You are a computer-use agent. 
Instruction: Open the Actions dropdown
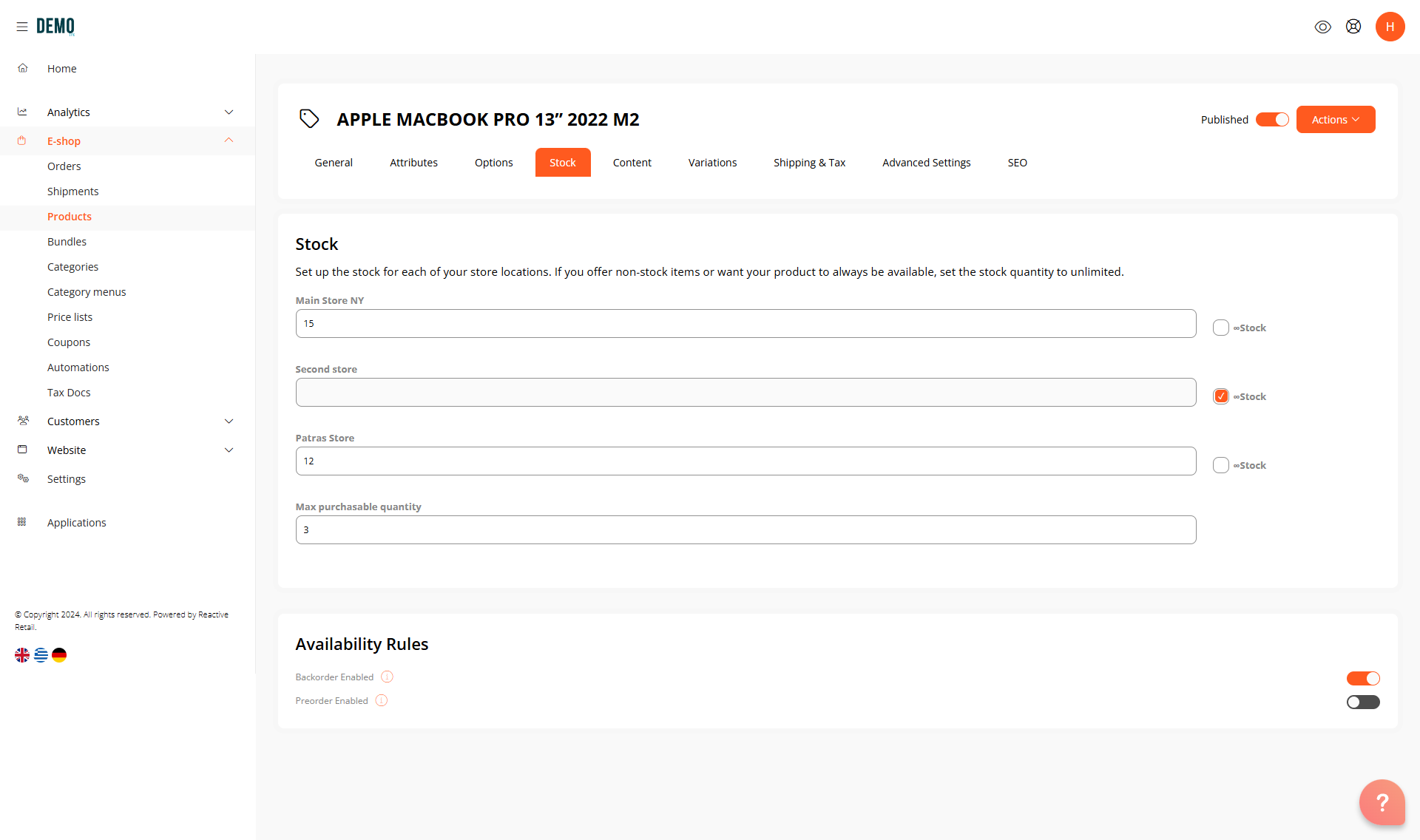click(1336, 120)
